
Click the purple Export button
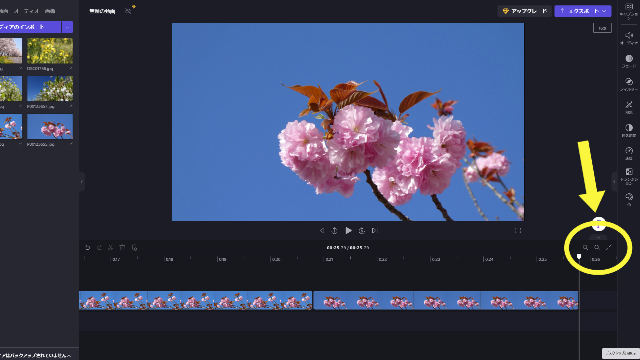pos(582,11)
